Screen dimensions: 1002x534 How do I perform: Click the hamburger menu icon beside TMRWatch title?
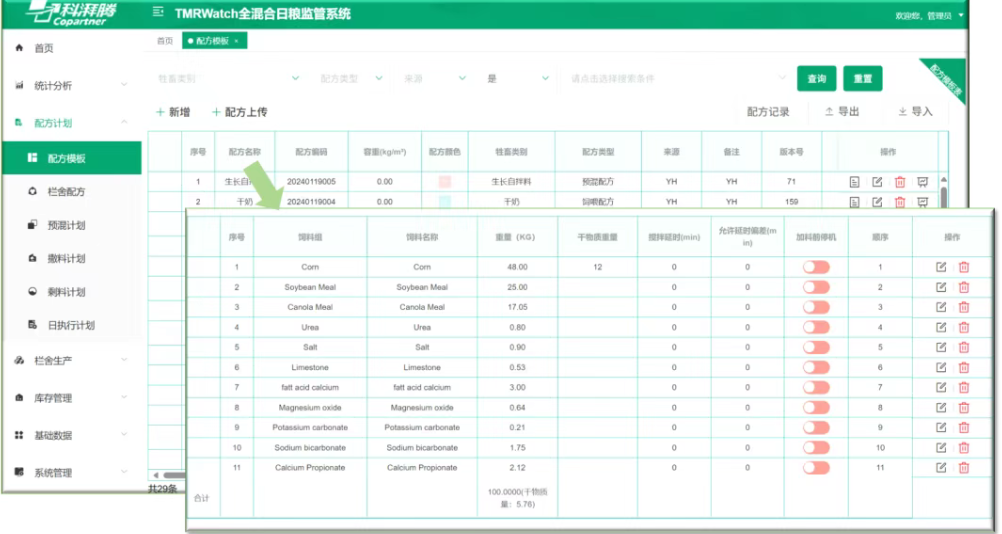click(x=158, y=13)
